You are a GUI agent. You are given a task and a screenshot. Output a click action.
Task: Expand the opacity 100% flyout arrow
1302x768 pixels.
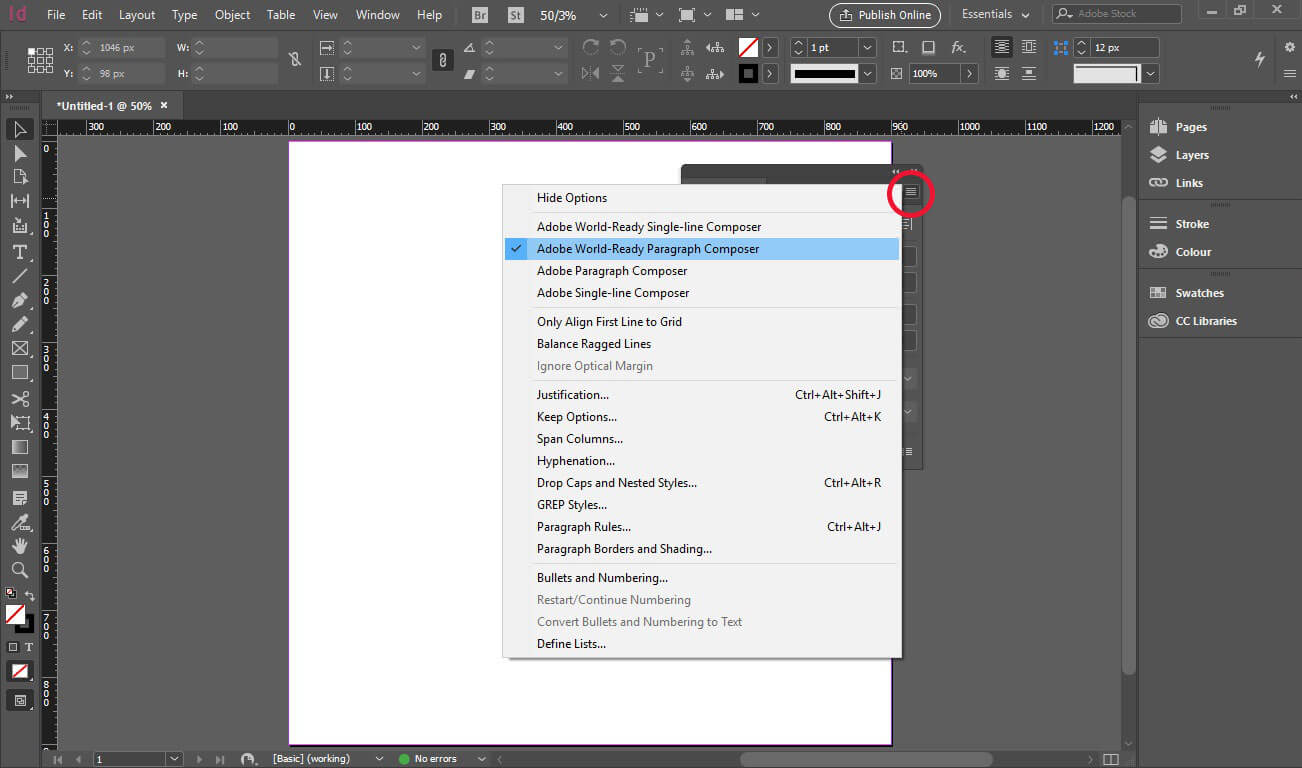pos(968,74)
